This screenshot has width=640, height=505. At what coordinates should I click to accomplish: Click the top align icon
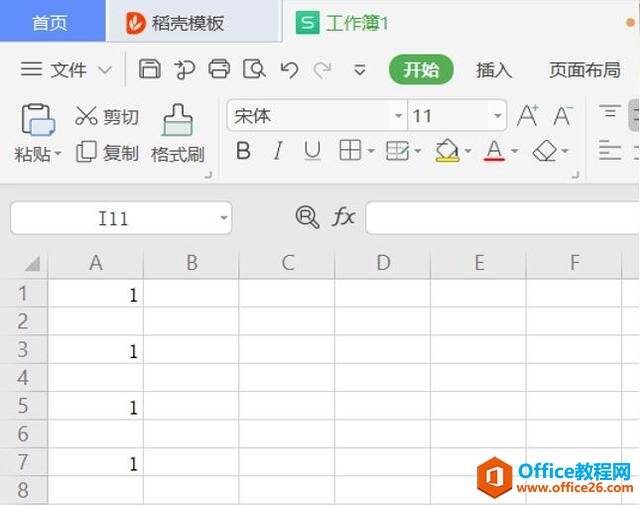[610, 111]
